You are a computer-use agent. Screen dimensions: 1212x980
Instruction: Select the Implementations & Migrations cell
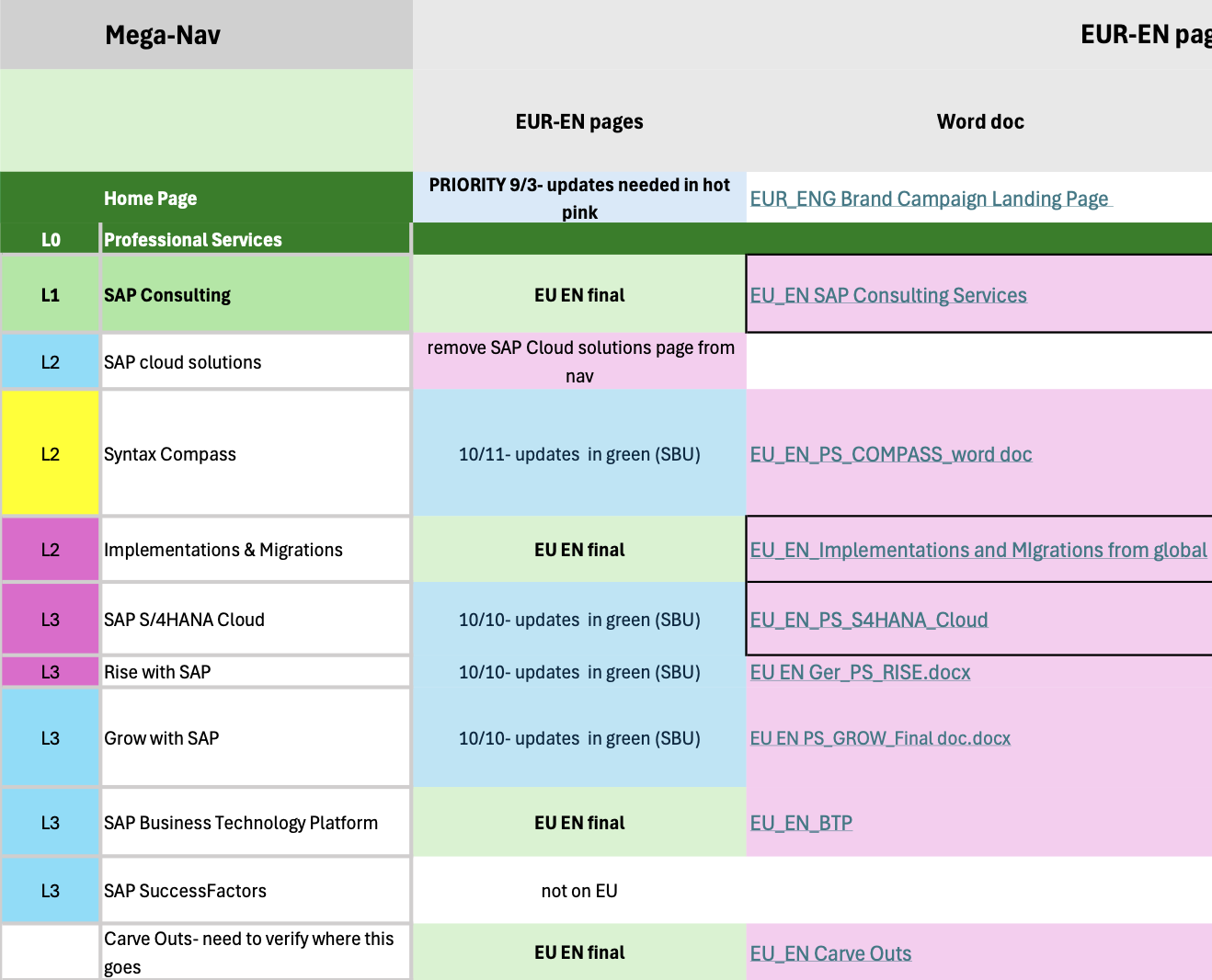[256, 550]
